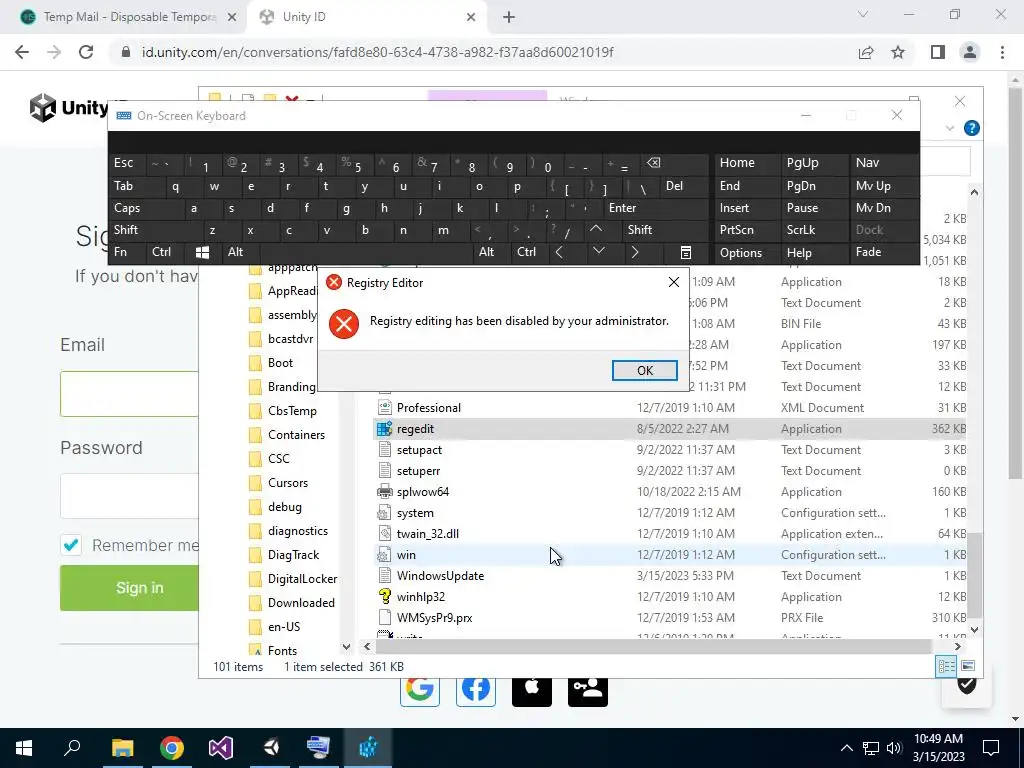Open the Cursors folder in tree
This screenshot has height=768, width=1024.
click(x=287, y=483)
